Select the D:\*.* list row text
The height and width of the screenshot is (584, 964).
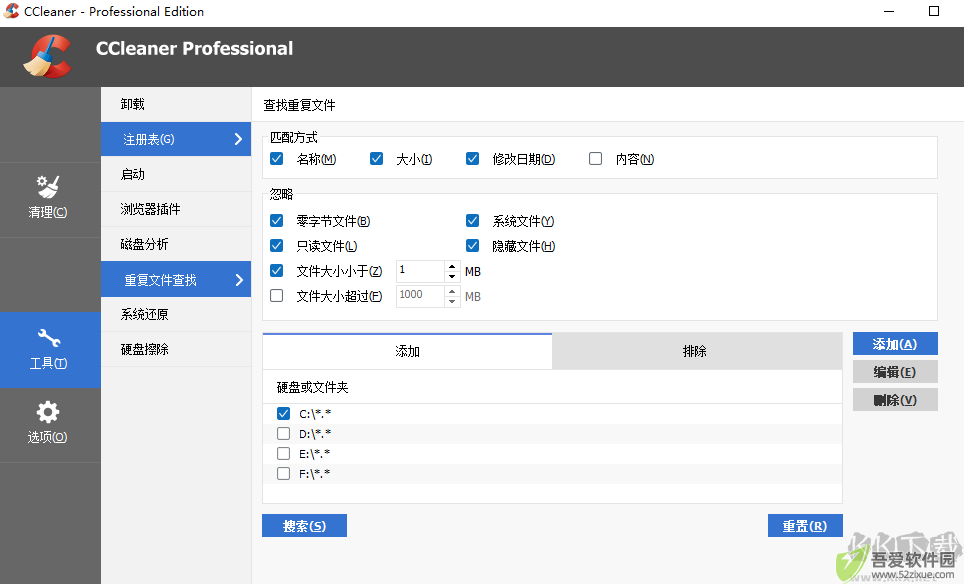click(x=315, y=433)
